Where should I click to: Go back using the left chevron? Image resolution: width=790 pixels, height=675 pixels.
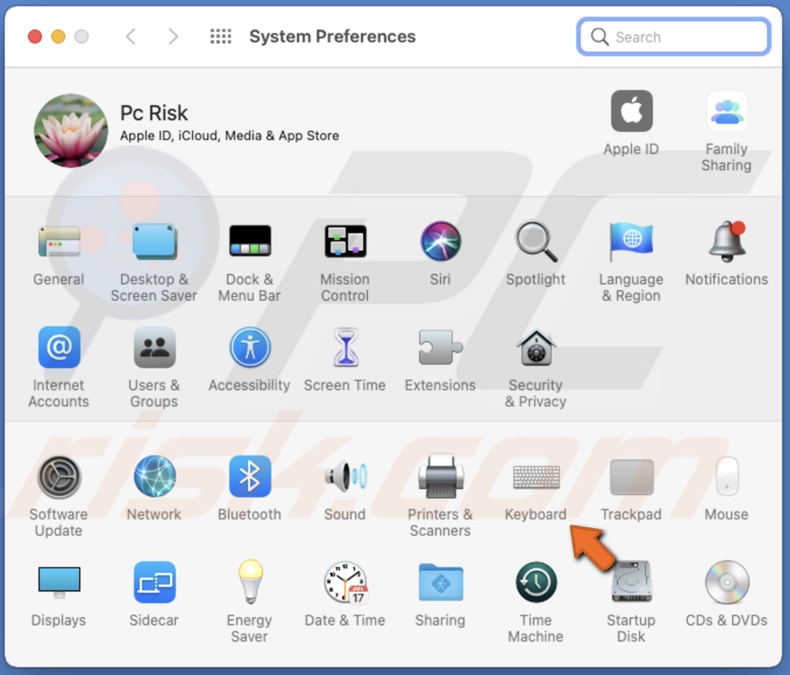(x=131, y=37)
